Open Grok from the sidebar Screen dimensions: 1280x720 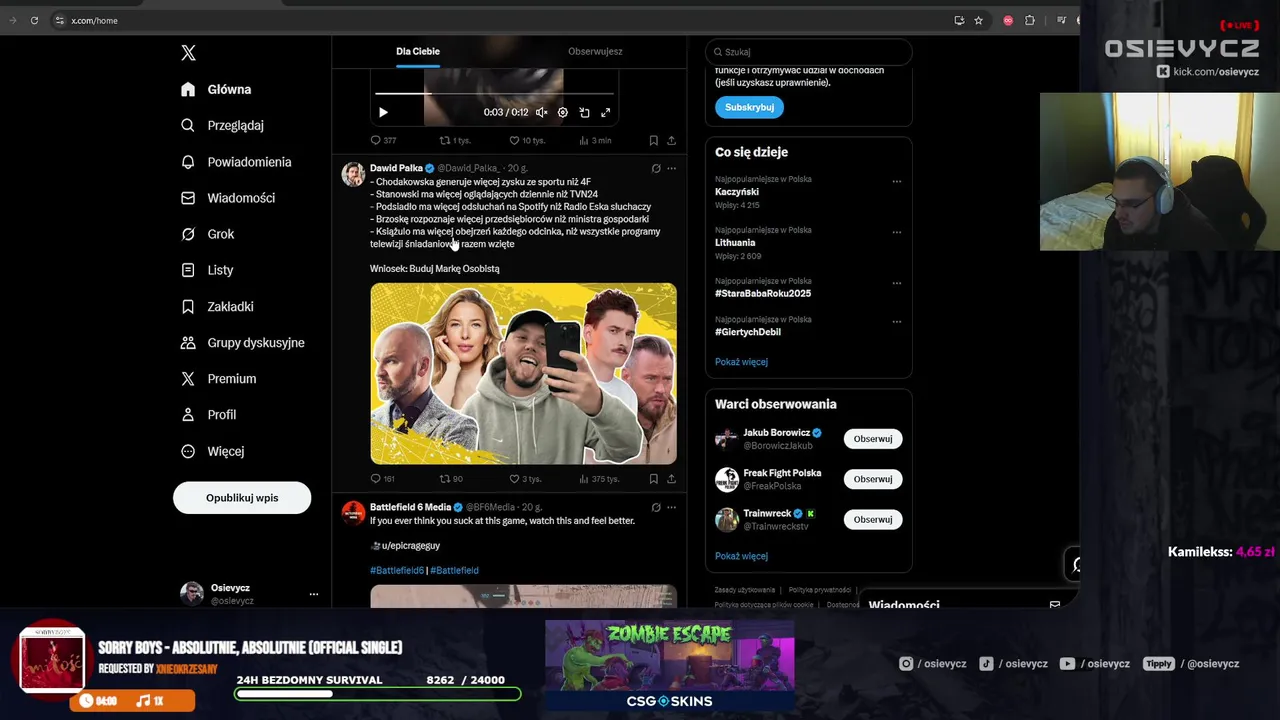(207, 234)
